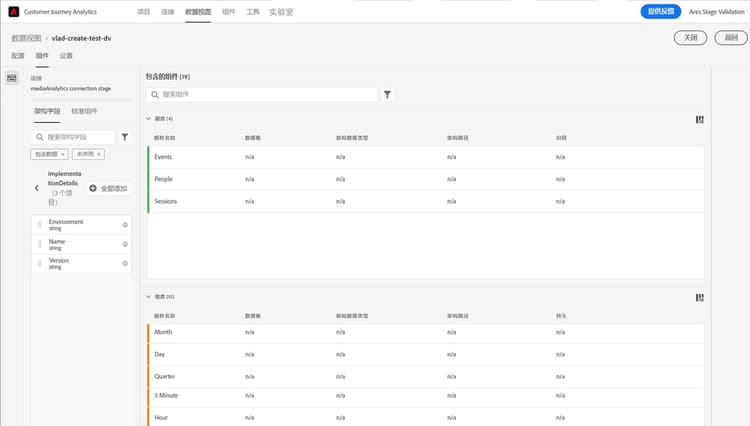This screenshot has width=750, height=426.
Task: Click search icon in schema field search
Action: tap(40, 137)
